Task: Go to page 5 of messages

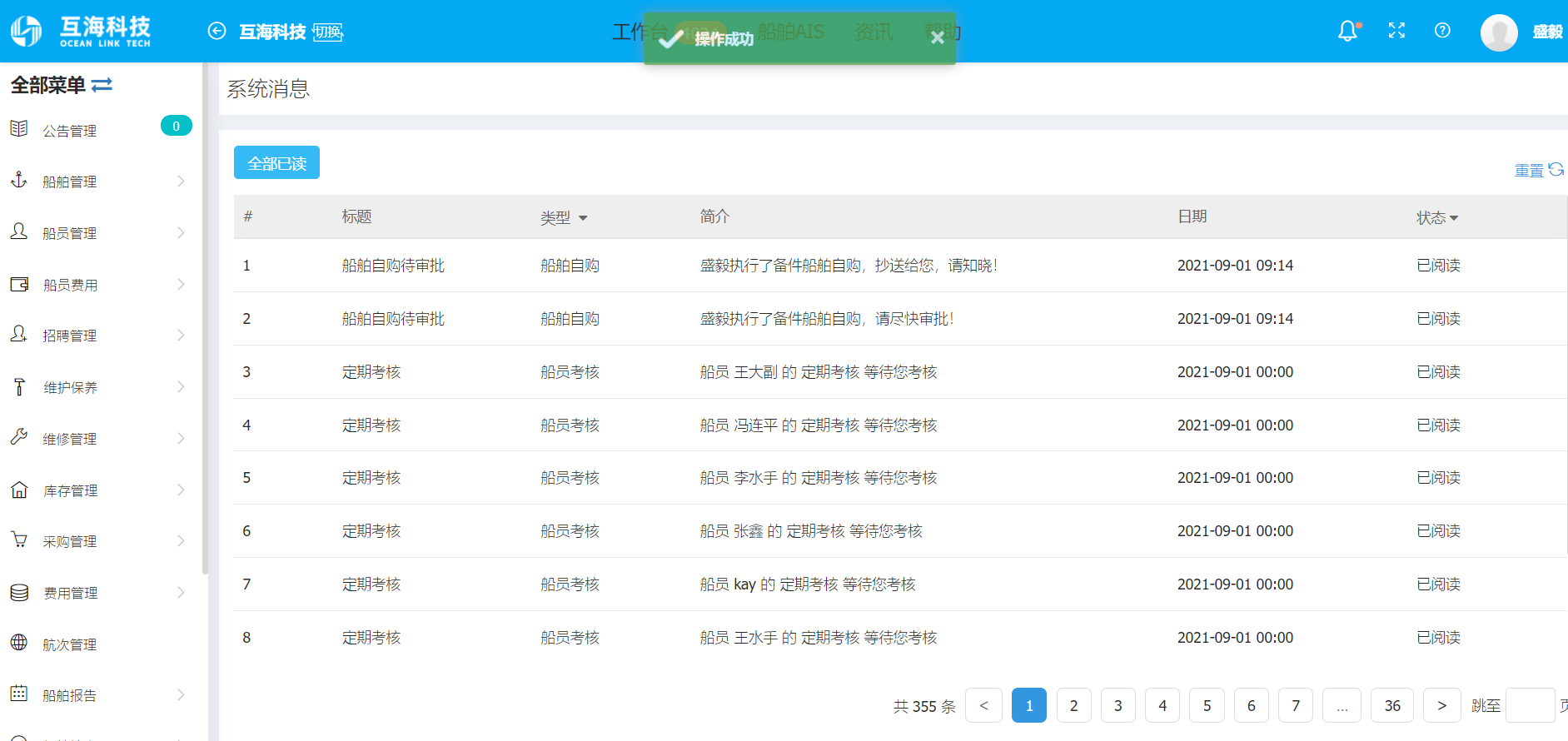Action: tap(1207, 705)
